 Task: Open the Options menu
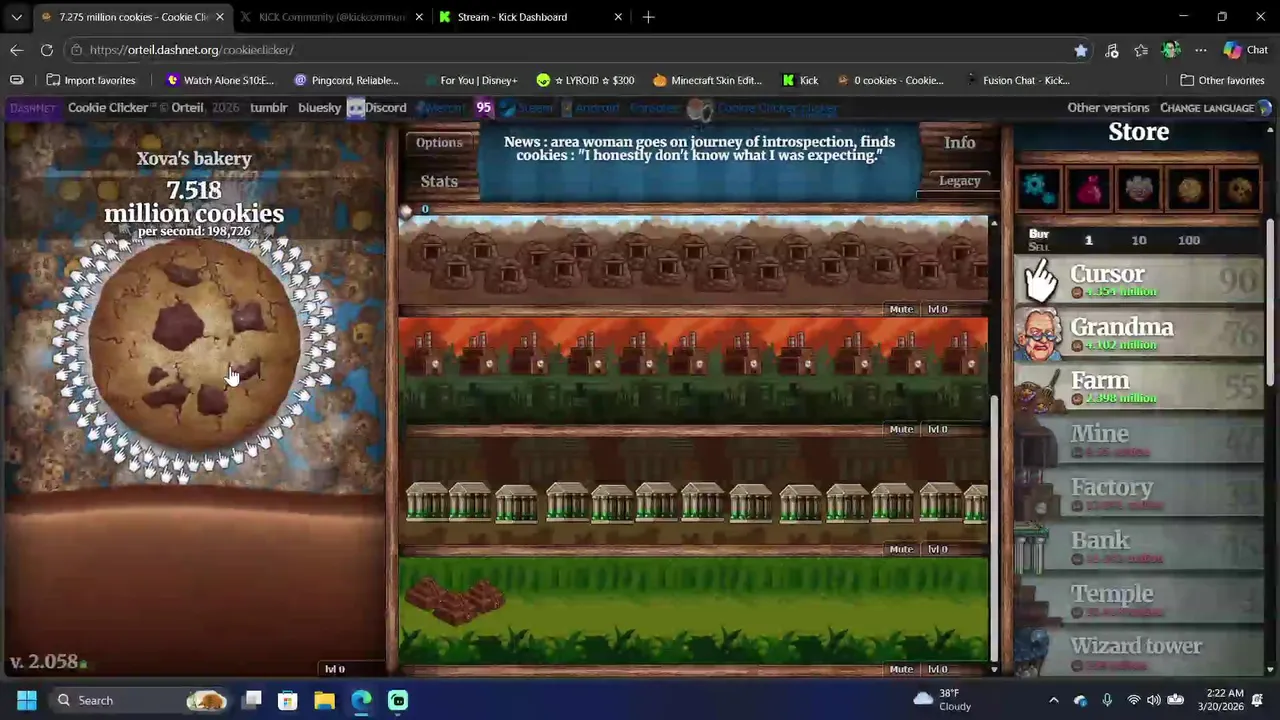coord(439,143)
